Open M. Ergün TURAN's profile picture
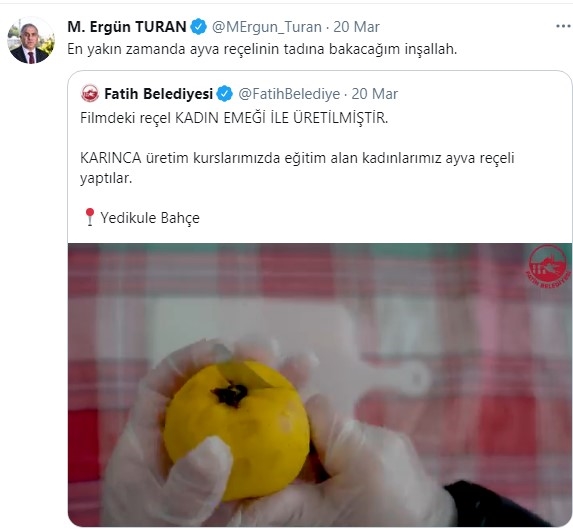The height and width of the screenshot is (530, 573). point(31,41)
